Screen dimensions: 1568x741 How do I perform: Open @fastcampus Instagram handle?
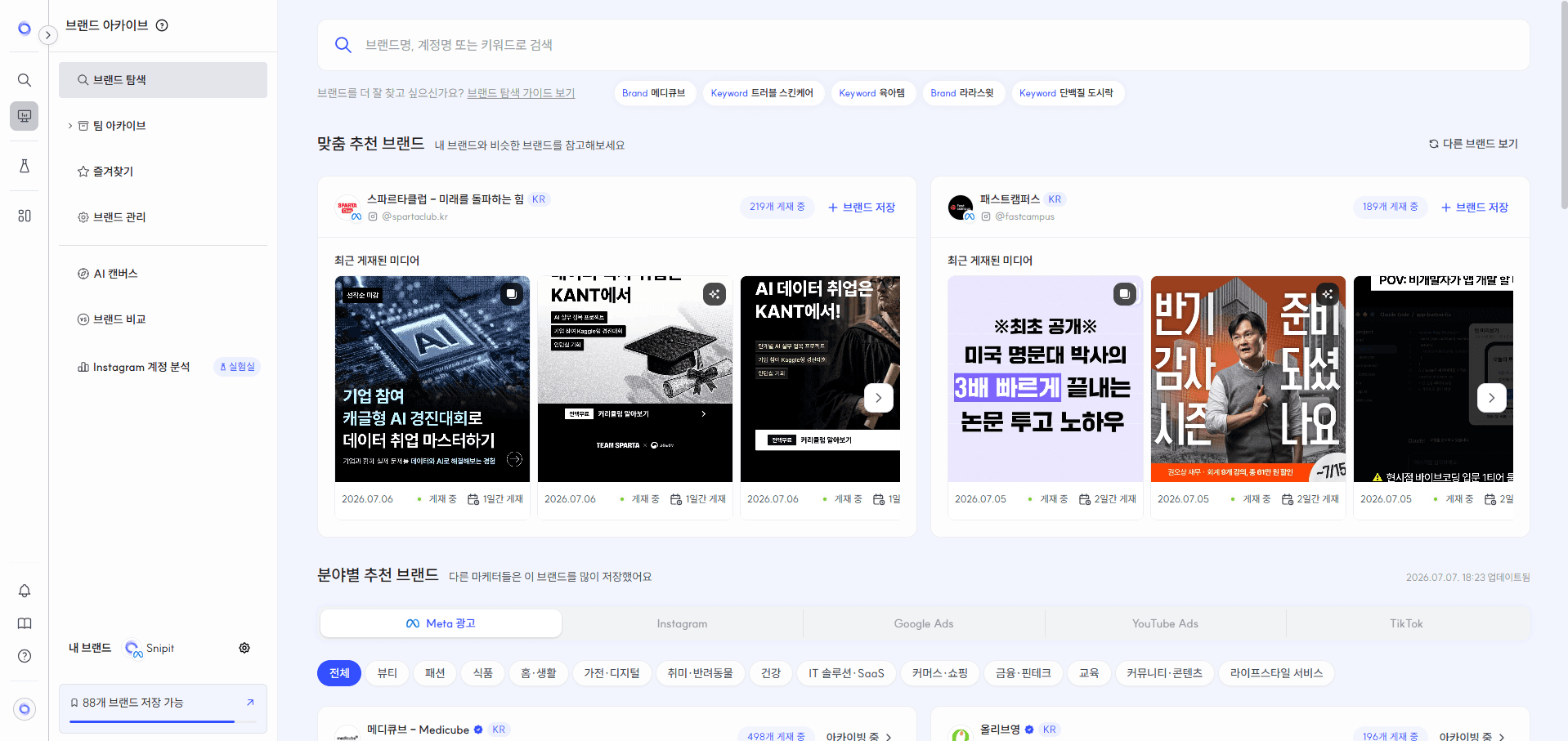point(1024,216)
